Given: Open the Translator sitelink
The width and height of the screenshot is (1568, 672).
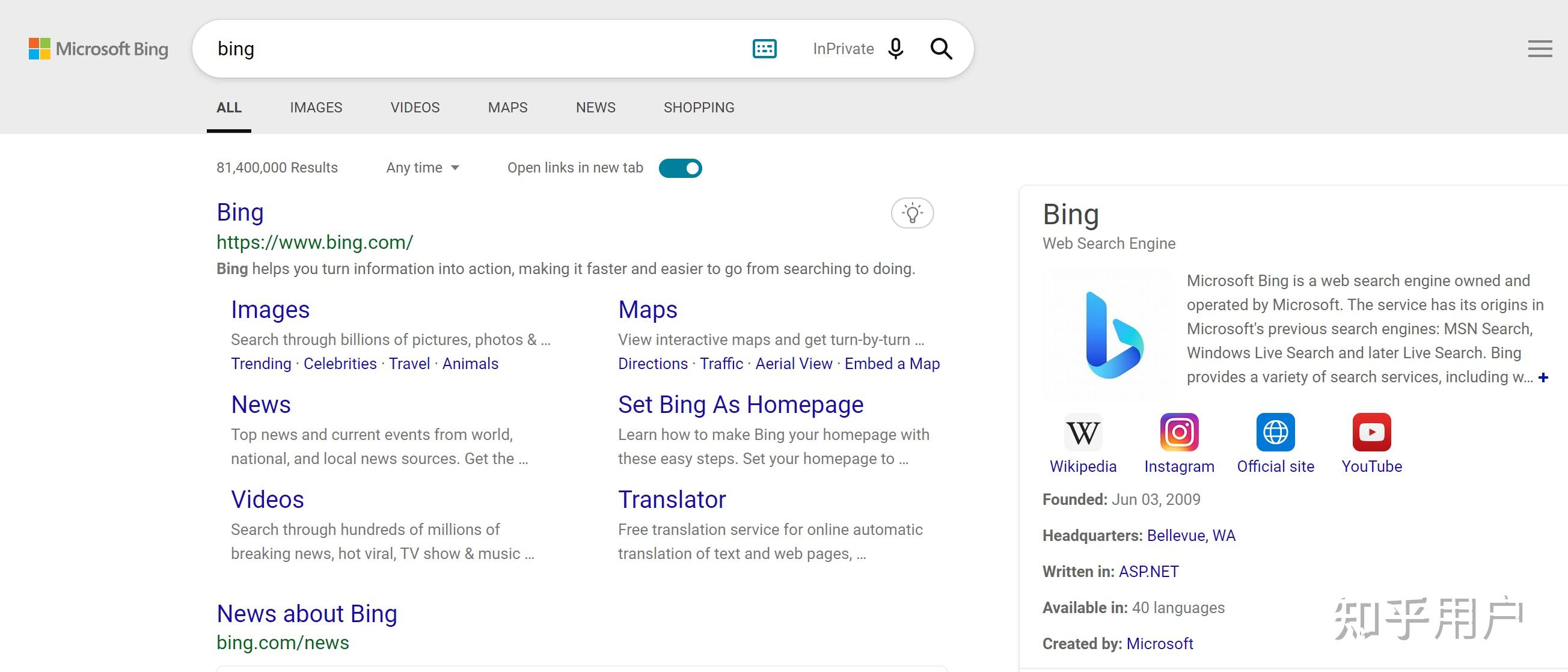Looking at the screenshot, I should click(672, 499).
